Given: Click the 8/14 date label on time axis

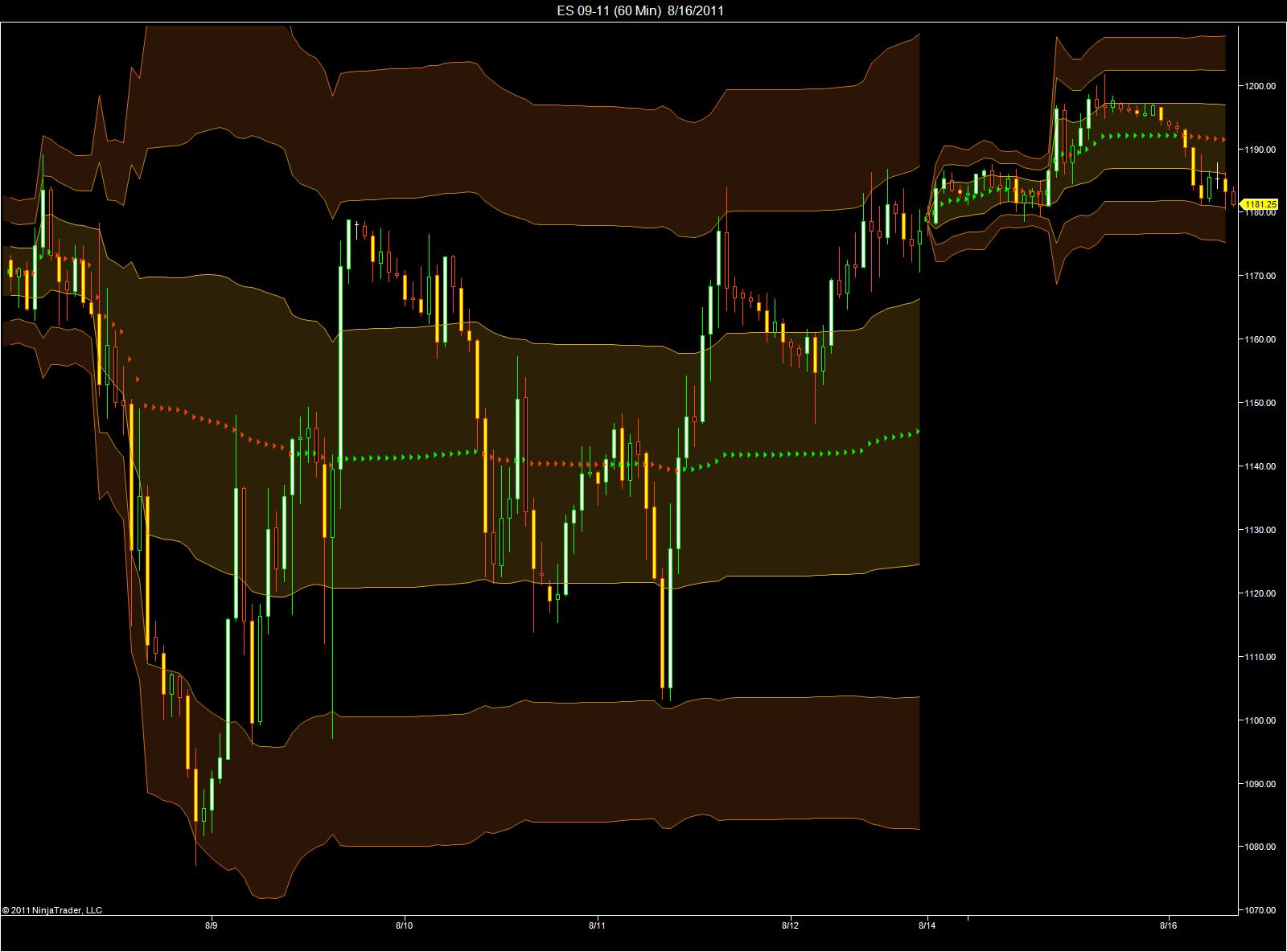Looking at the screenshot, I should [928, 926].
